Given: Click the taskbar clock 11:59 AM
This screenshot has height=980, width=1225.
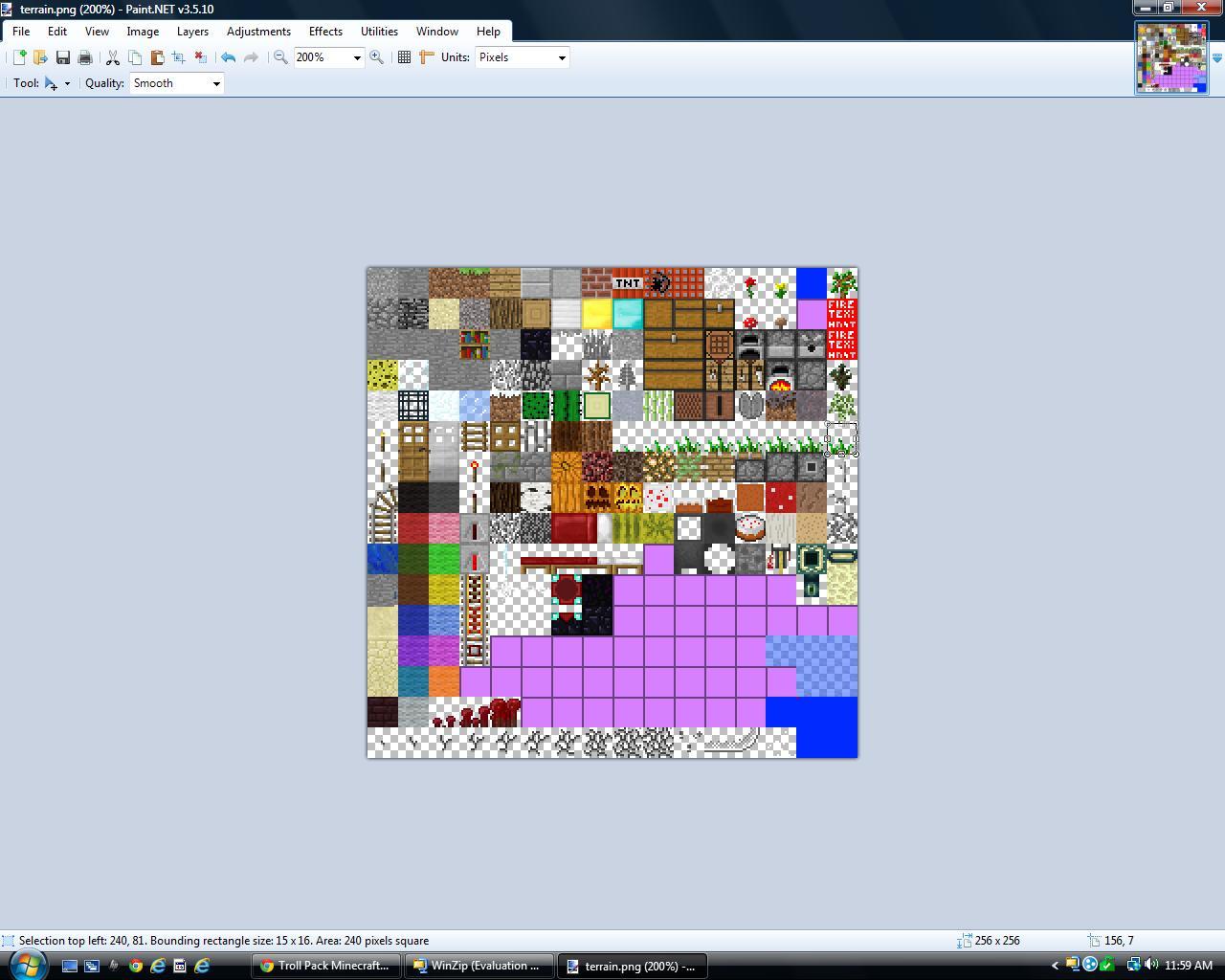Looking at the screenshot, I should 1188,966.
